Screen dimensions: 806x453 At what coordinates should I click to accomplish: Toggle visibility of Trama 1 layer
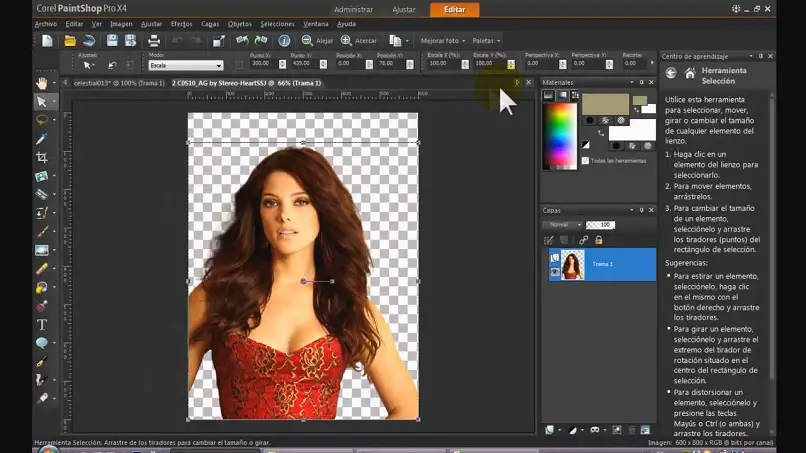pos(553,271)
